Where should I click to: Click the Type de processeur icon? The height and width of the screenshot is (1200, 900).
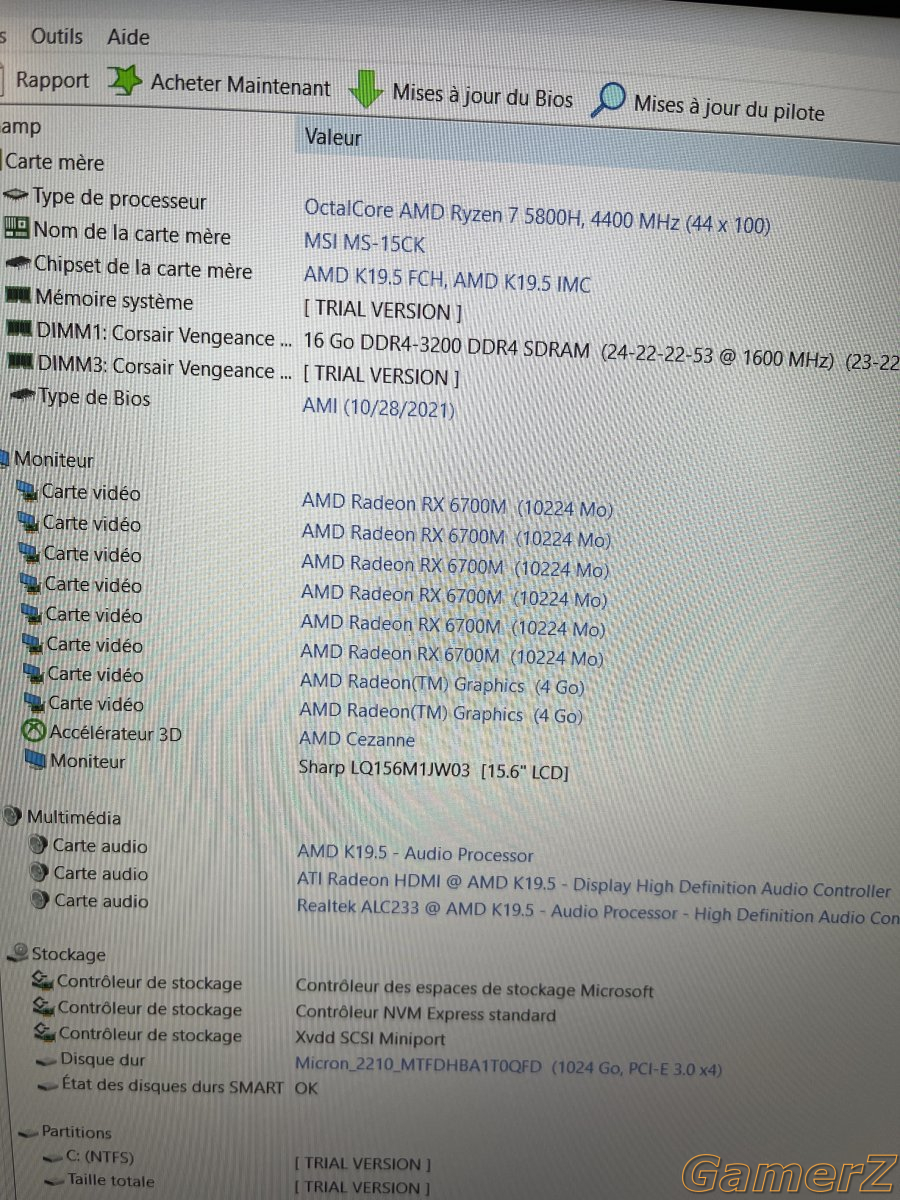coord(16,195)
